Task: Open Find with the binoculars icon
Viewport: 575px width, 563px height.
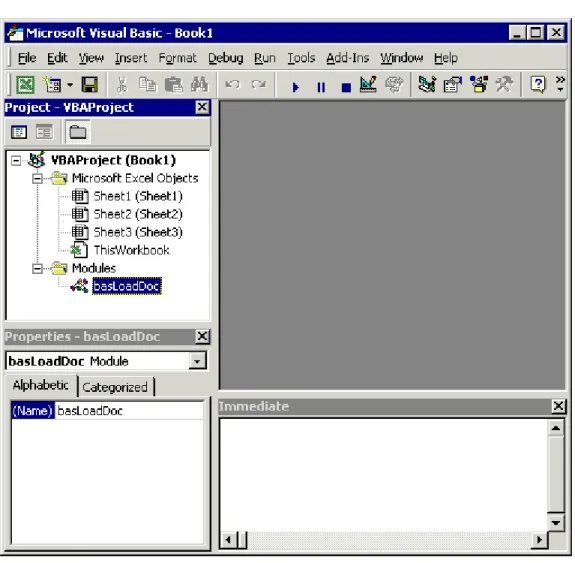Action: 199,85
